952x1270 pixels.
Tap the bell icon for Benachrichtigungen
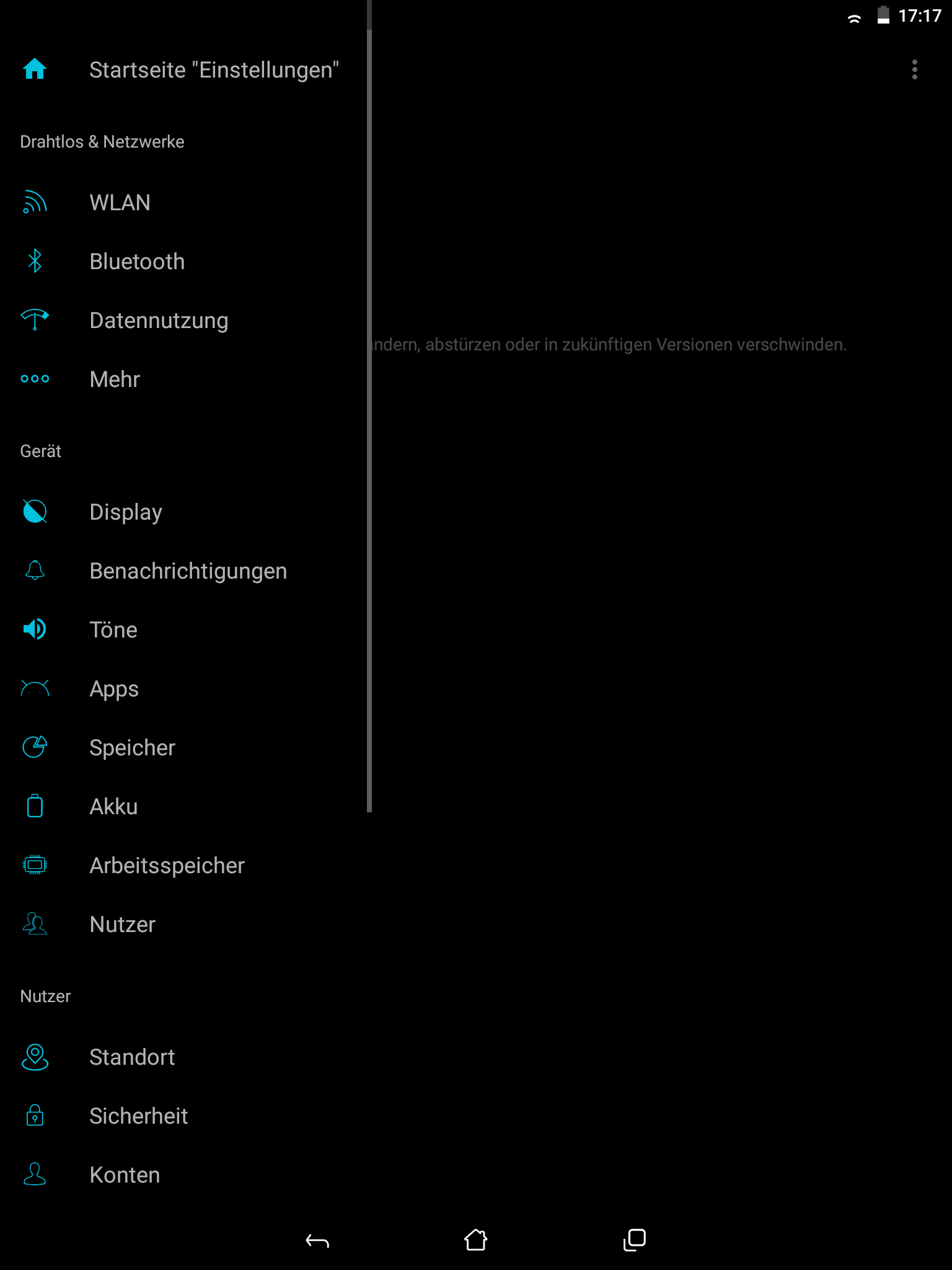click(x=35, y=571)
